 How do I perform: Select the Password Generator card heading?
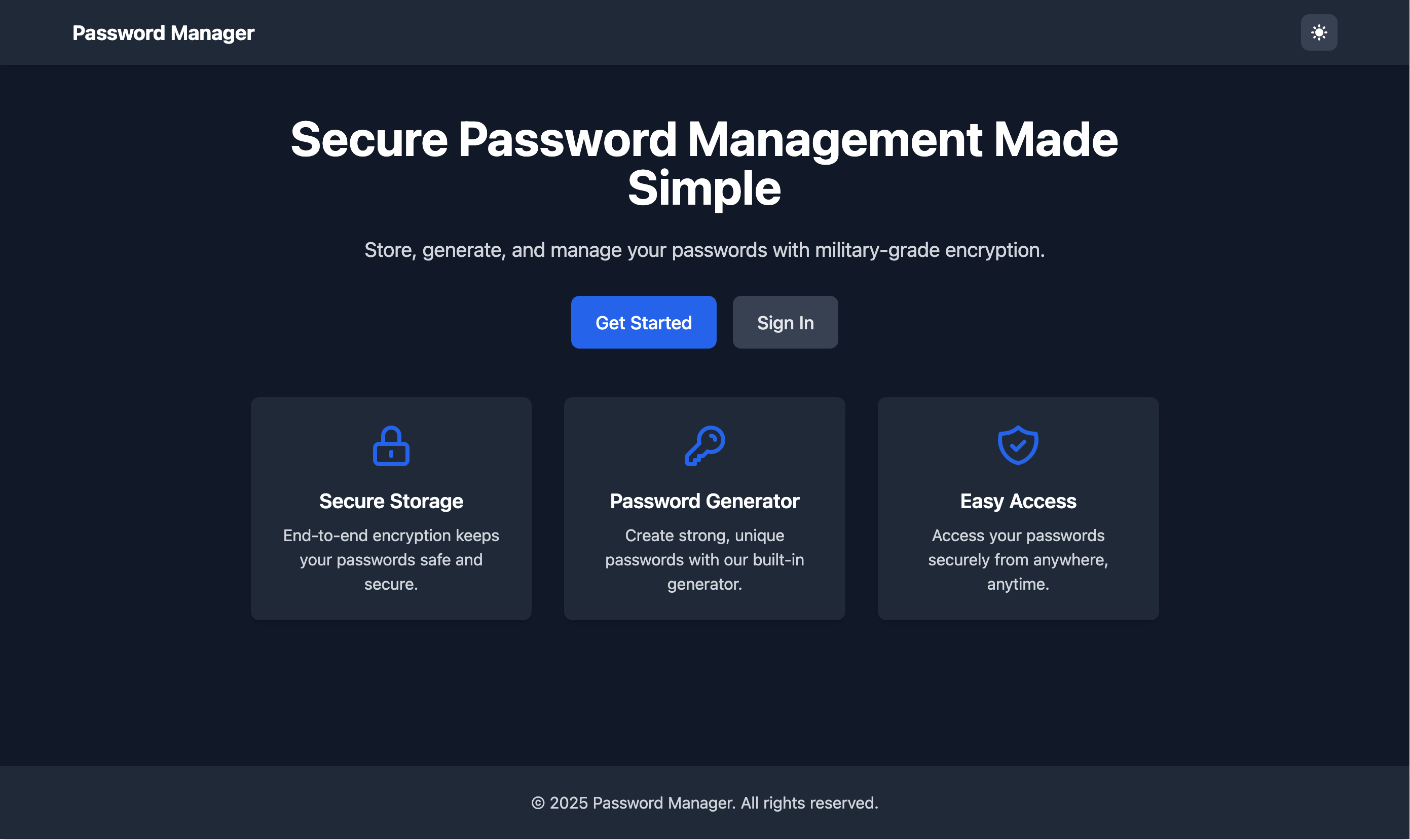(x=705, y=502)
